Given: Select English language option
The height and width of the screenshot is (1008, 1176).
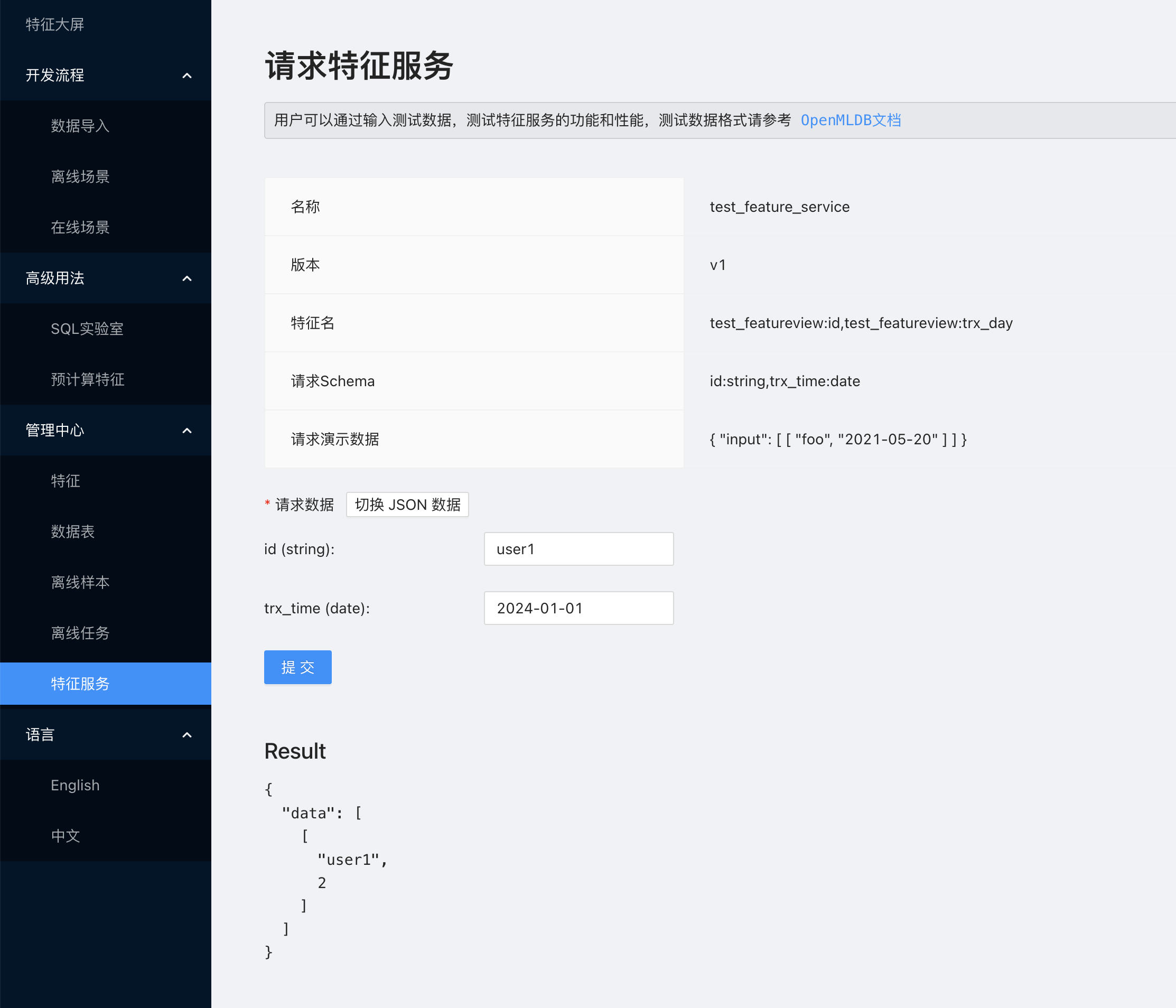Looking at the screenshot, I should point(75,785).
